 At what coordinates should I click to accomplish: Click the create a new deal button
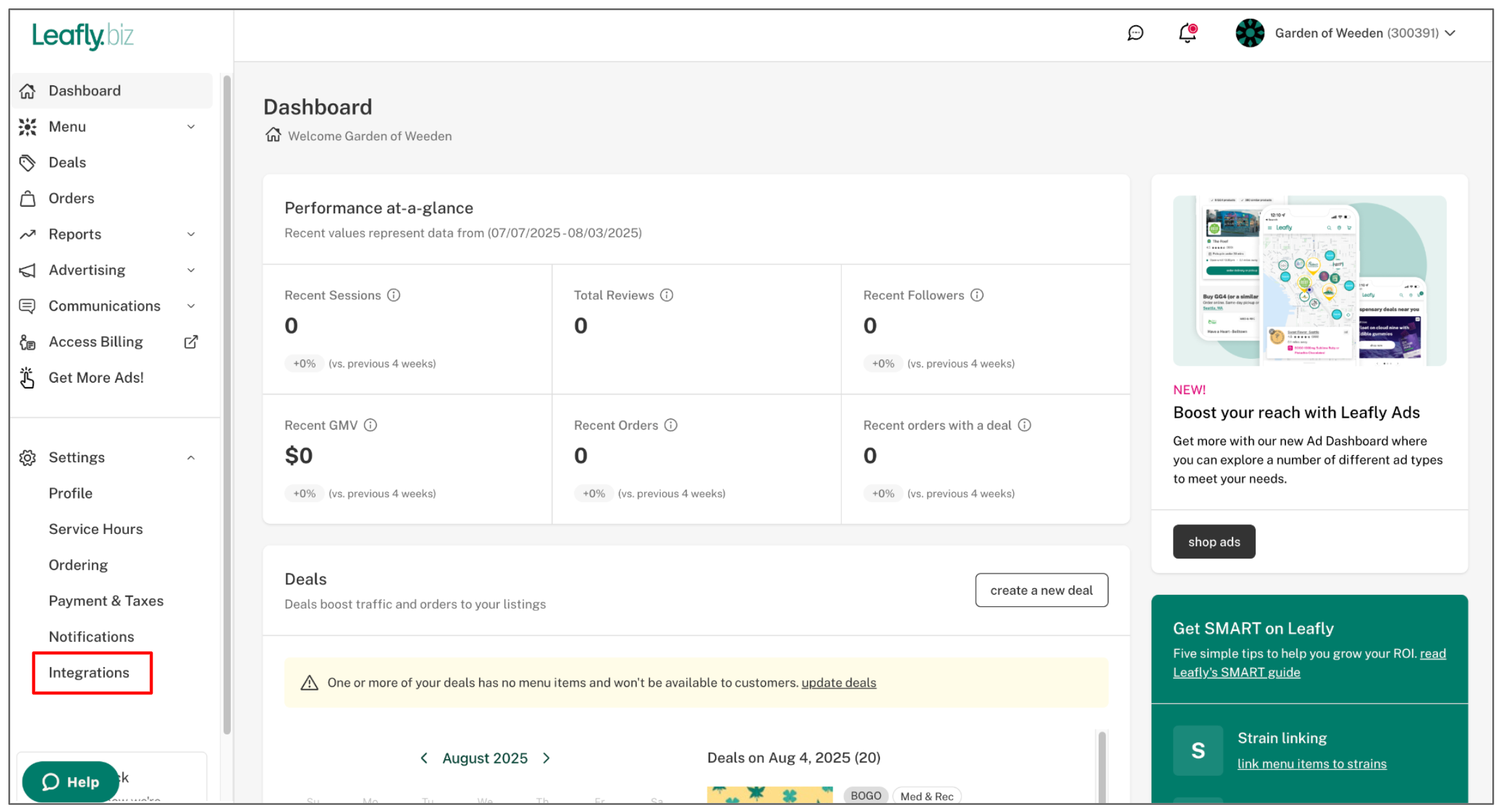(x=1041, y=590)
